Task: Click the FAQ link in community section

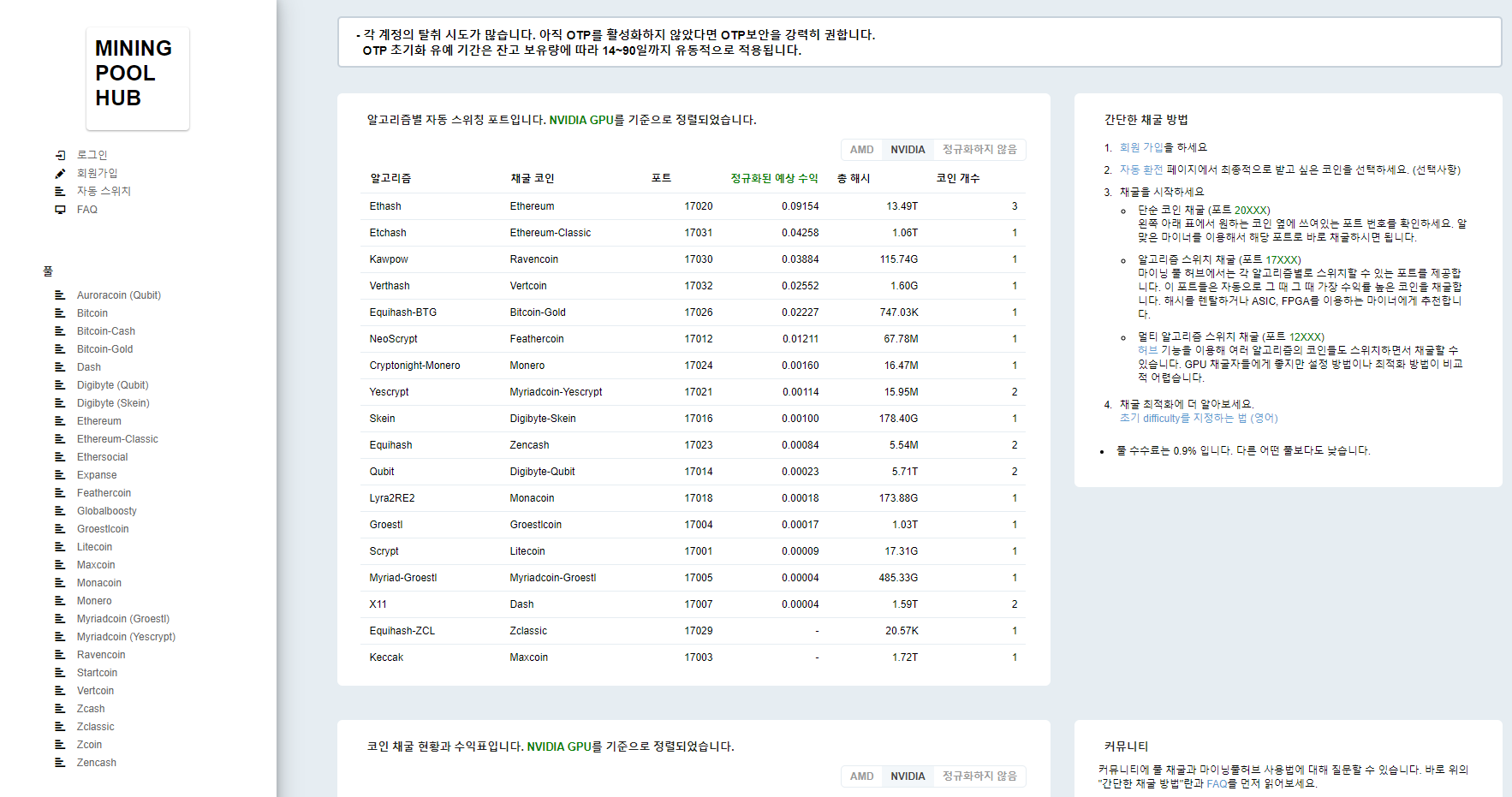Action: coord(1217,783)
